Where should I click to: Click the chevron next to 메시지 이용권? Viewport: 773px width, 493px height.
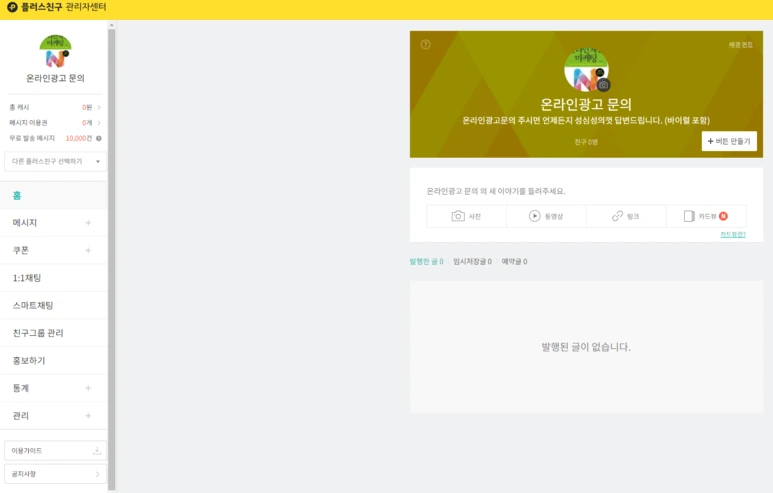tap(99, 123)
